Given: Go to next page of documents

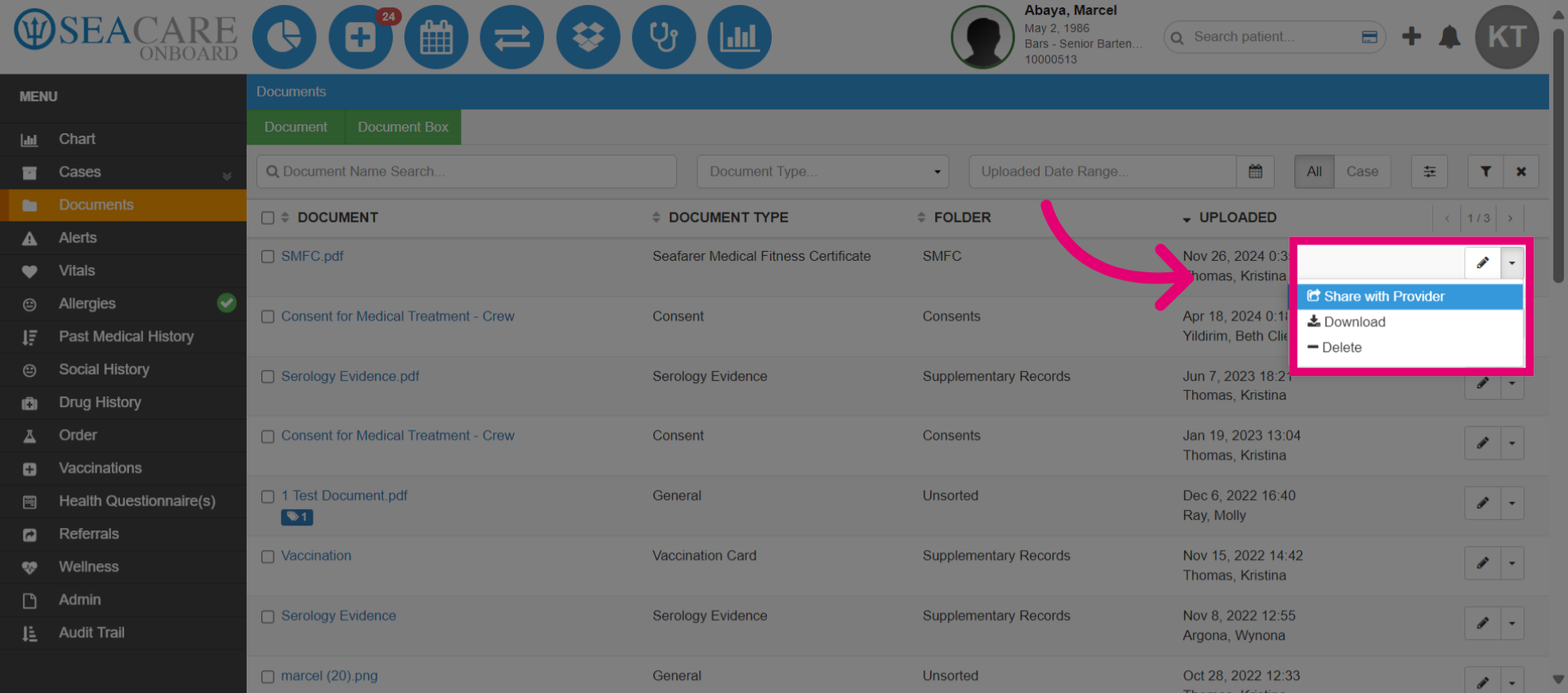Looking at the screenshot, I should (1510, 218).
